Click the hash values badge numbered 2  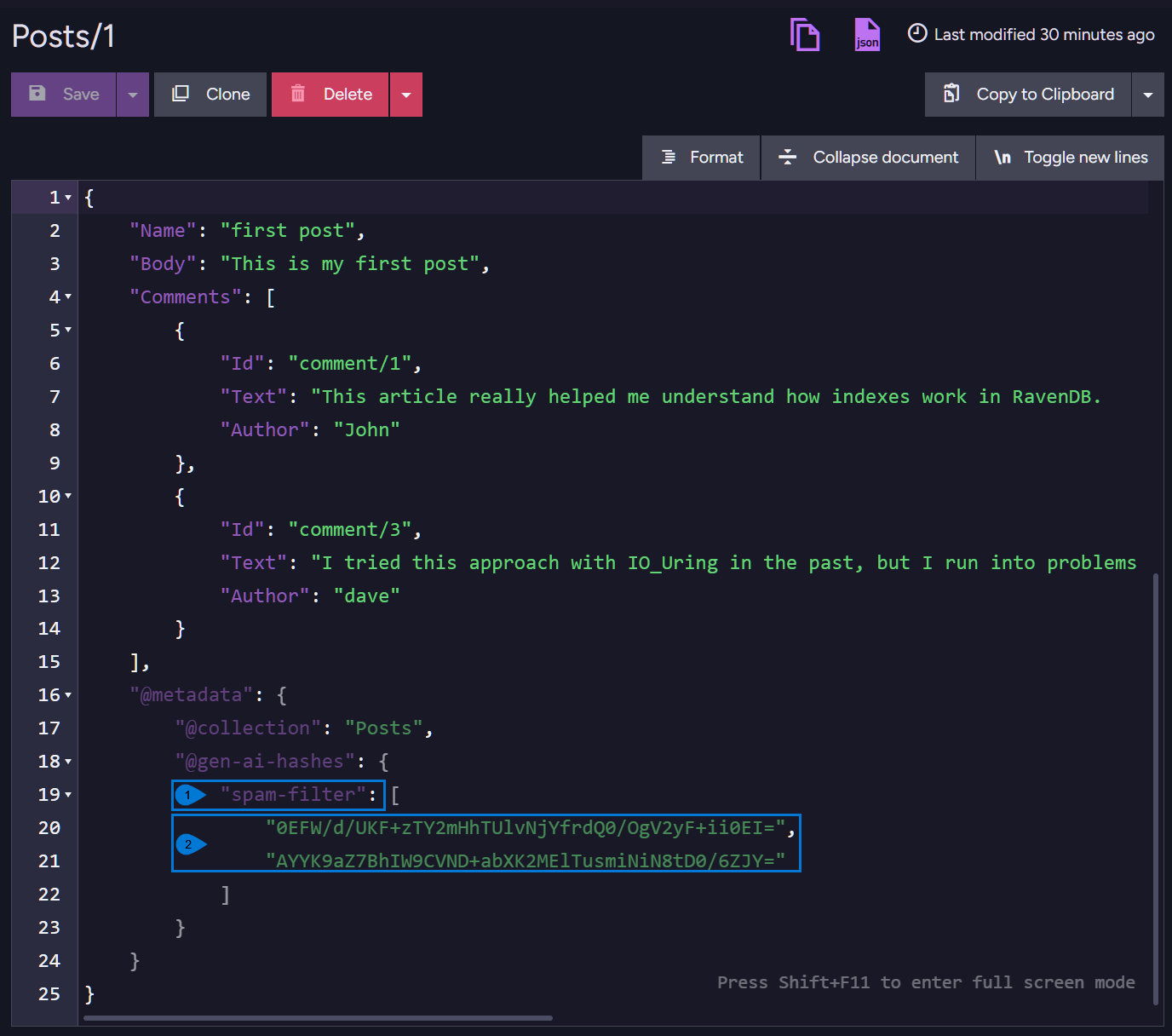pyautogui.click(x=189, y=843)
